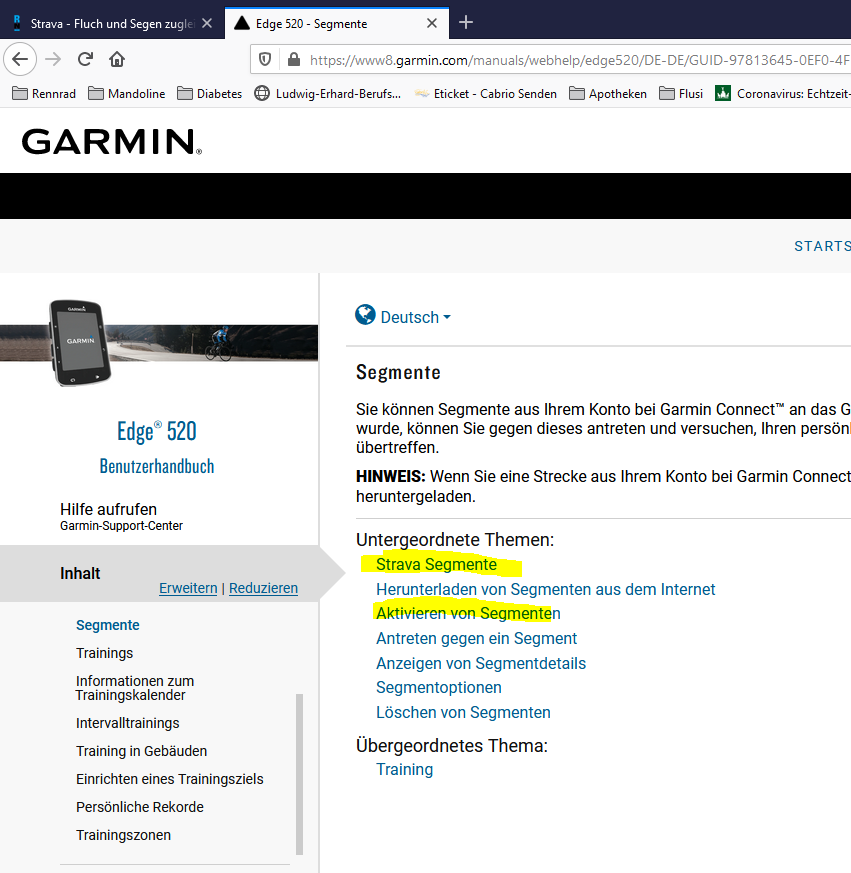Open the Rennrad bookmarks folder
851x873 pixels.
(x=45, y=94)
